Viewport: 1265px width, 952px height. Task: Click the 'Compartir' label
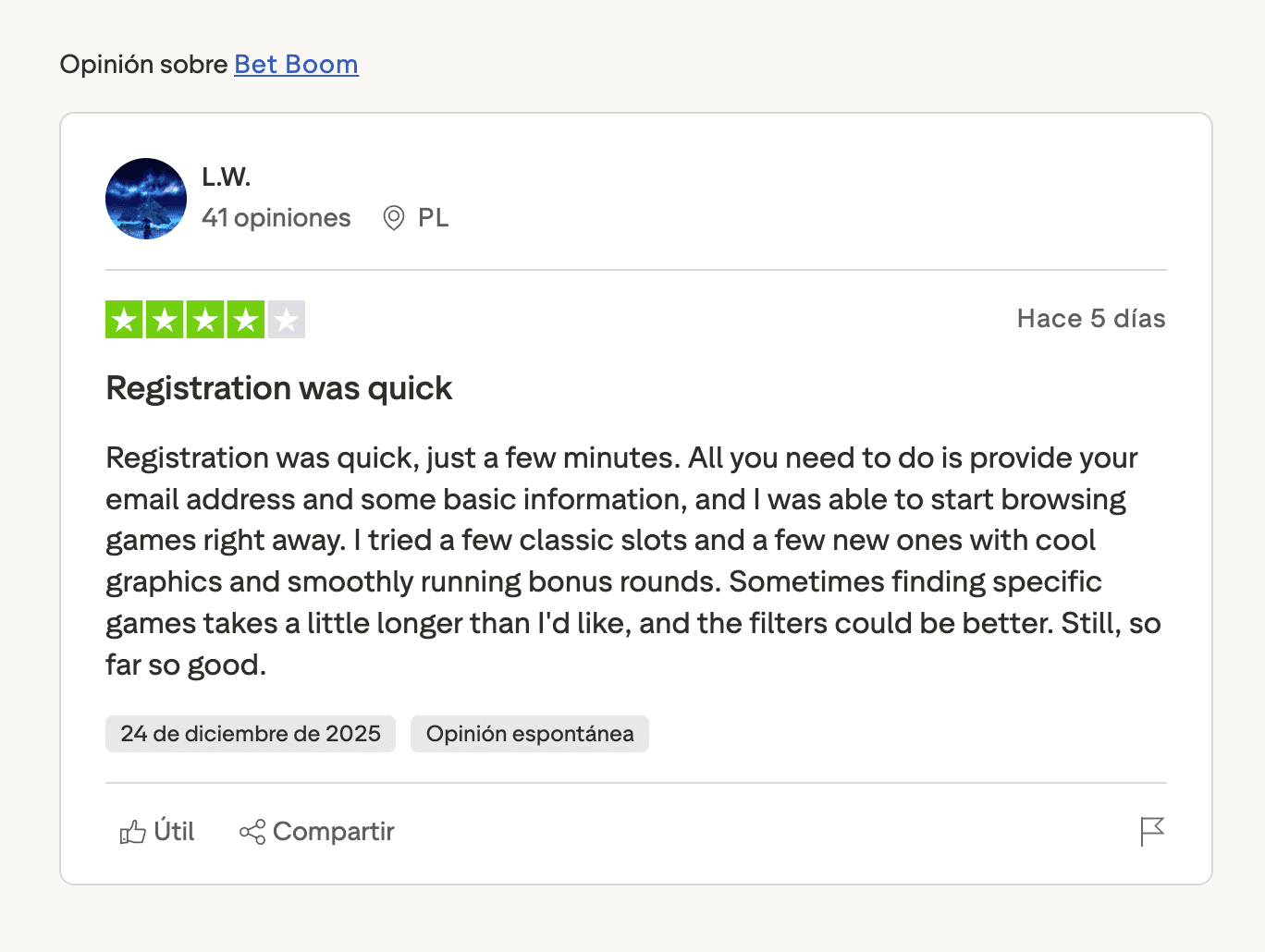click(334, 832)
